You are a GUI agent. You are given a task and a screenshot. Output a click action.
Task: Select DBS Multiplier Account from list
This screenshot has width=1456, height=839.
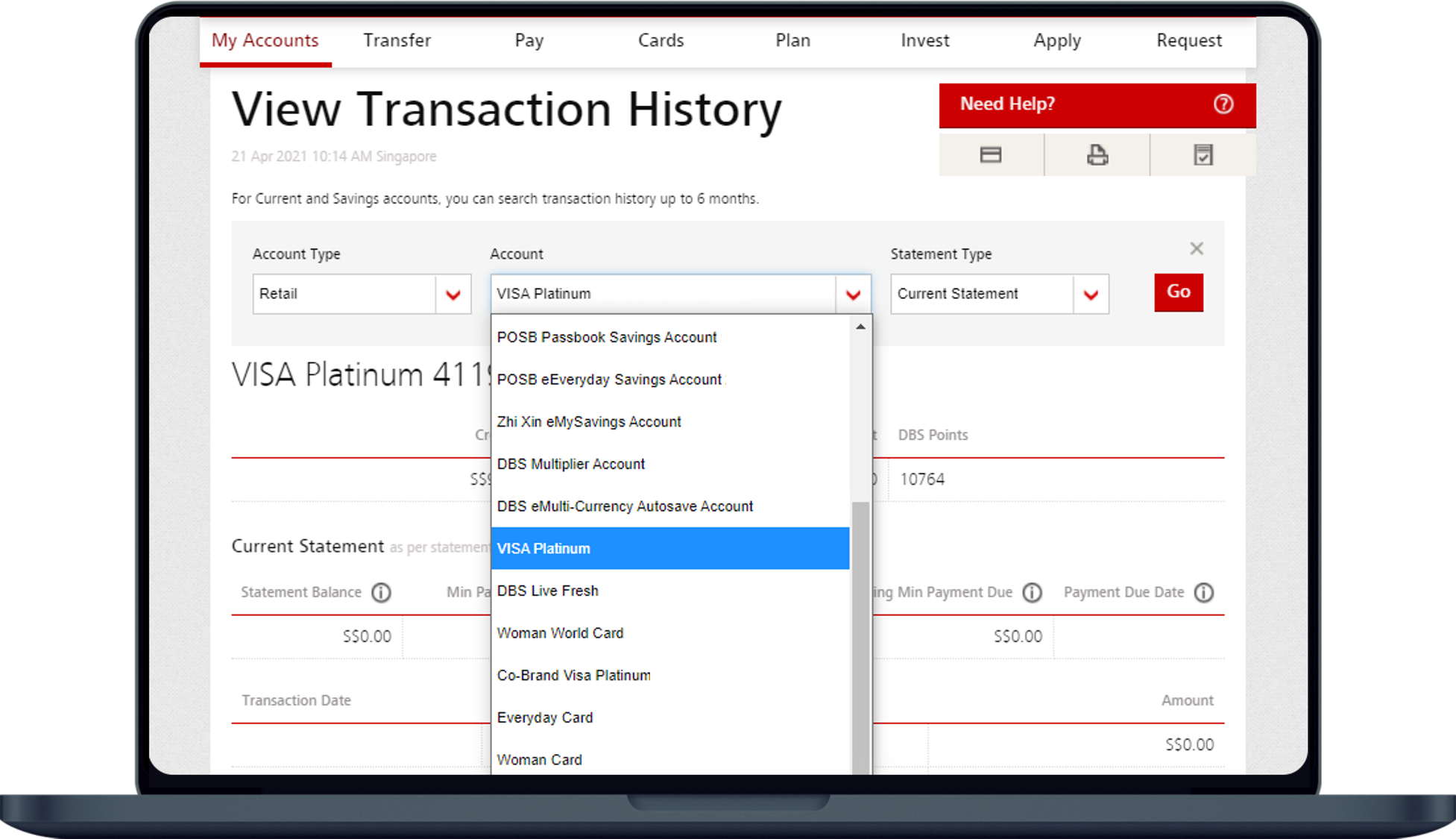coord(571,464)
